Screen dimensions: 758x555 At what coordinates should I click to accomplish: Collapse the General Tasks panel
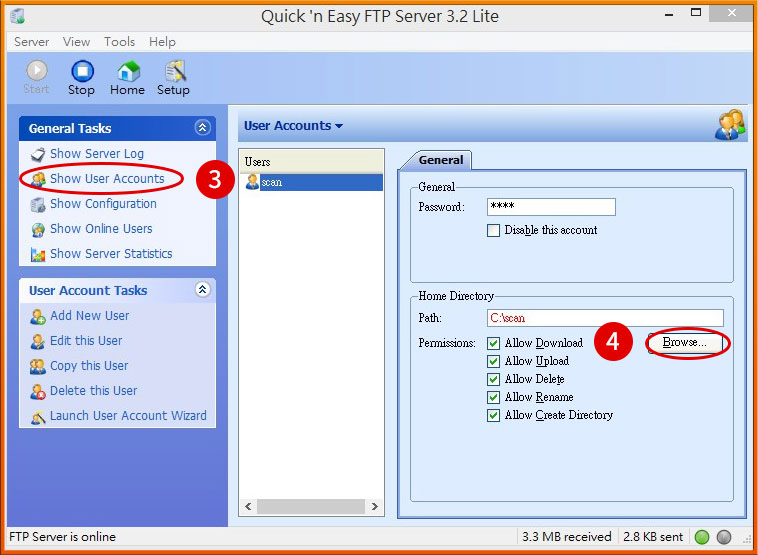point(202,128)
